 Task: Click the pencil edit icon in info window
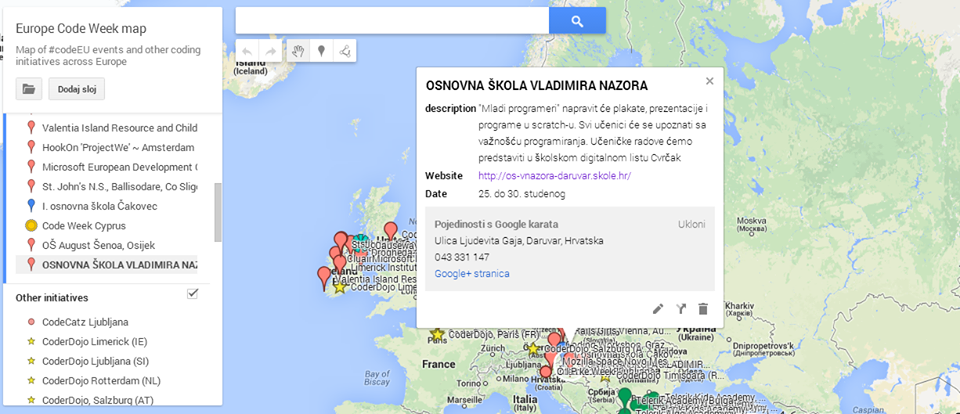click(658, 309)
